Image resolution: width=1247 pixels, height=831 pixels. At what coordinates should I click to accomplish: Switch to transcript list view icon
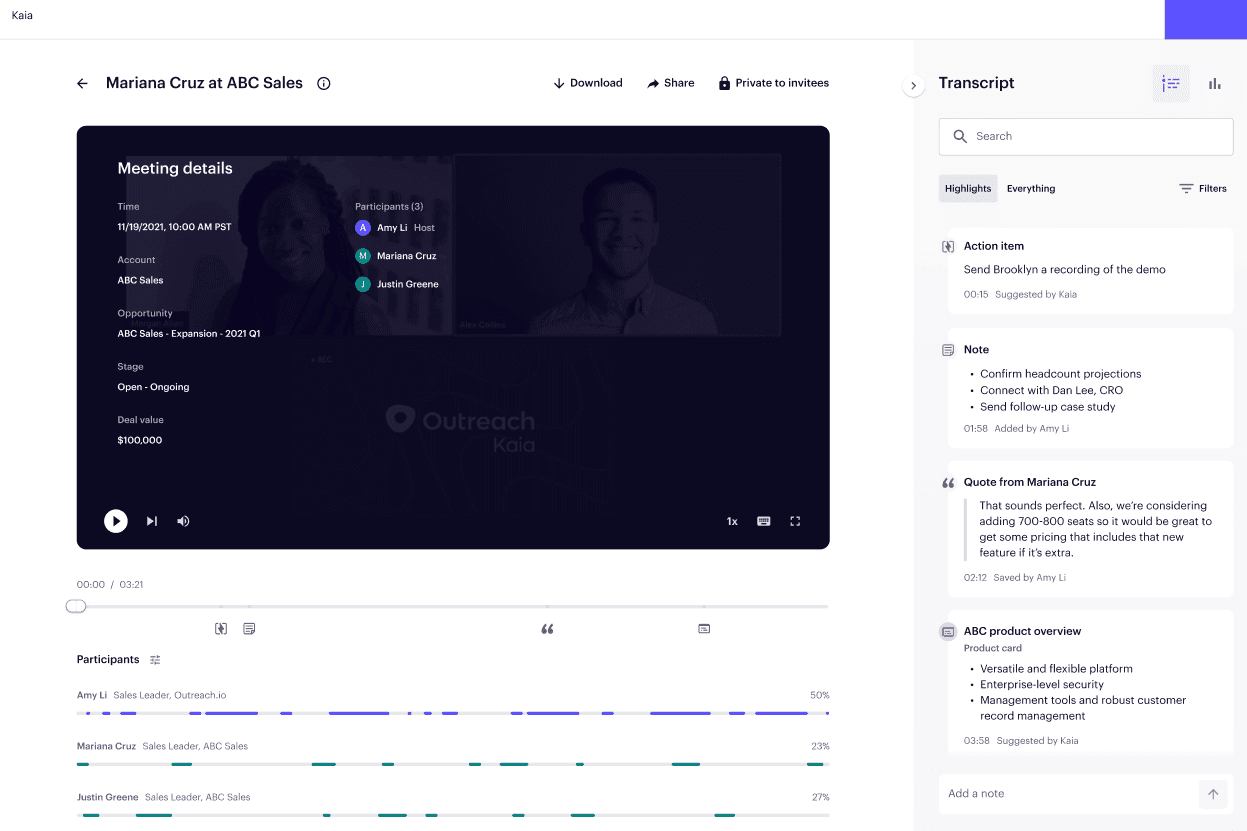1171,84
